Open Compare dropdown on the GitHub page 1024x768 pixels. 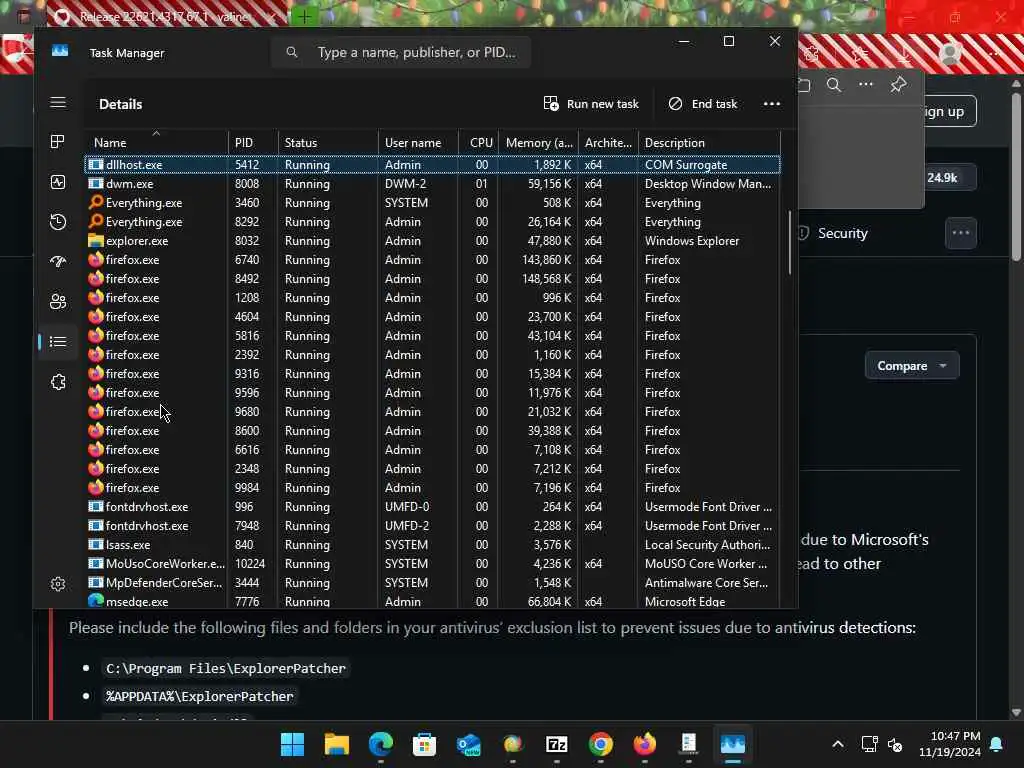pos(912,366)
